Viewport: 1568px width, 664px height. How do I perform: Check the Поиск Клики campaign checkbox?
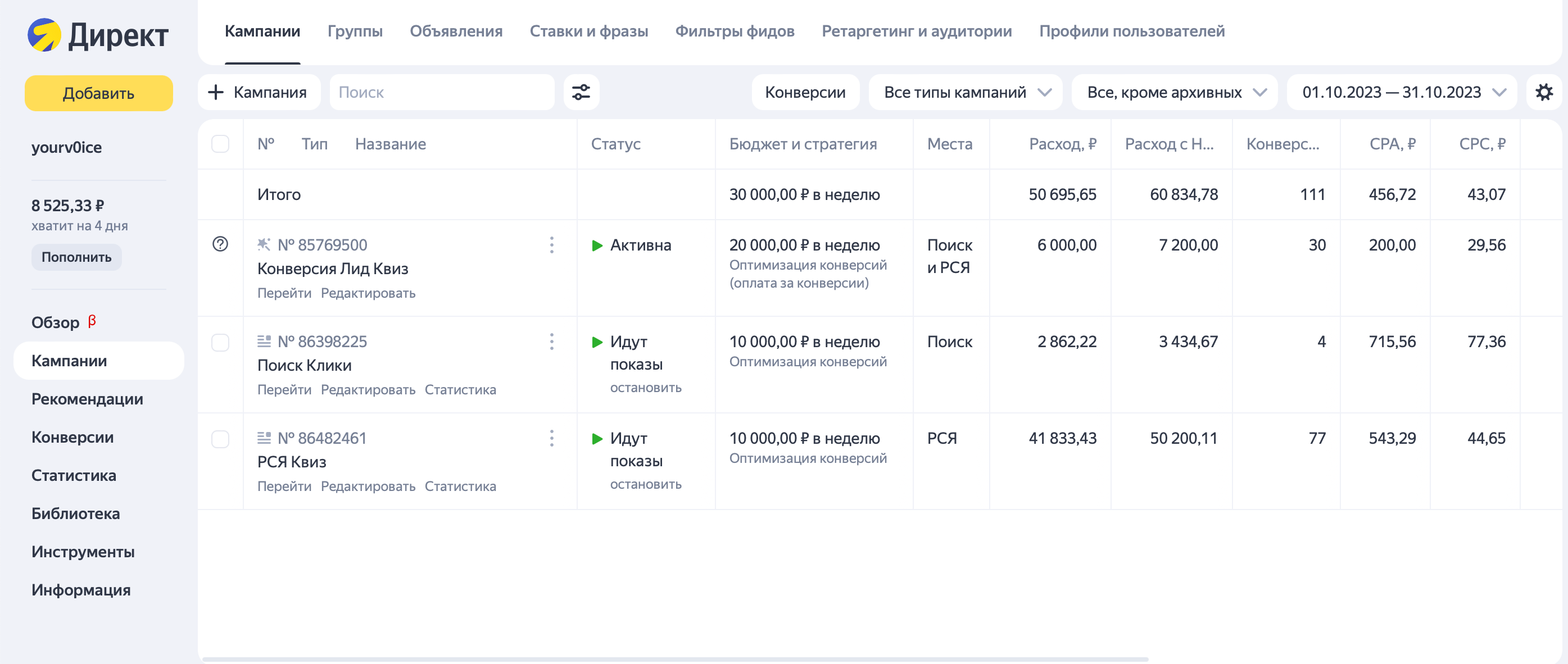click(x=220, y=343)
